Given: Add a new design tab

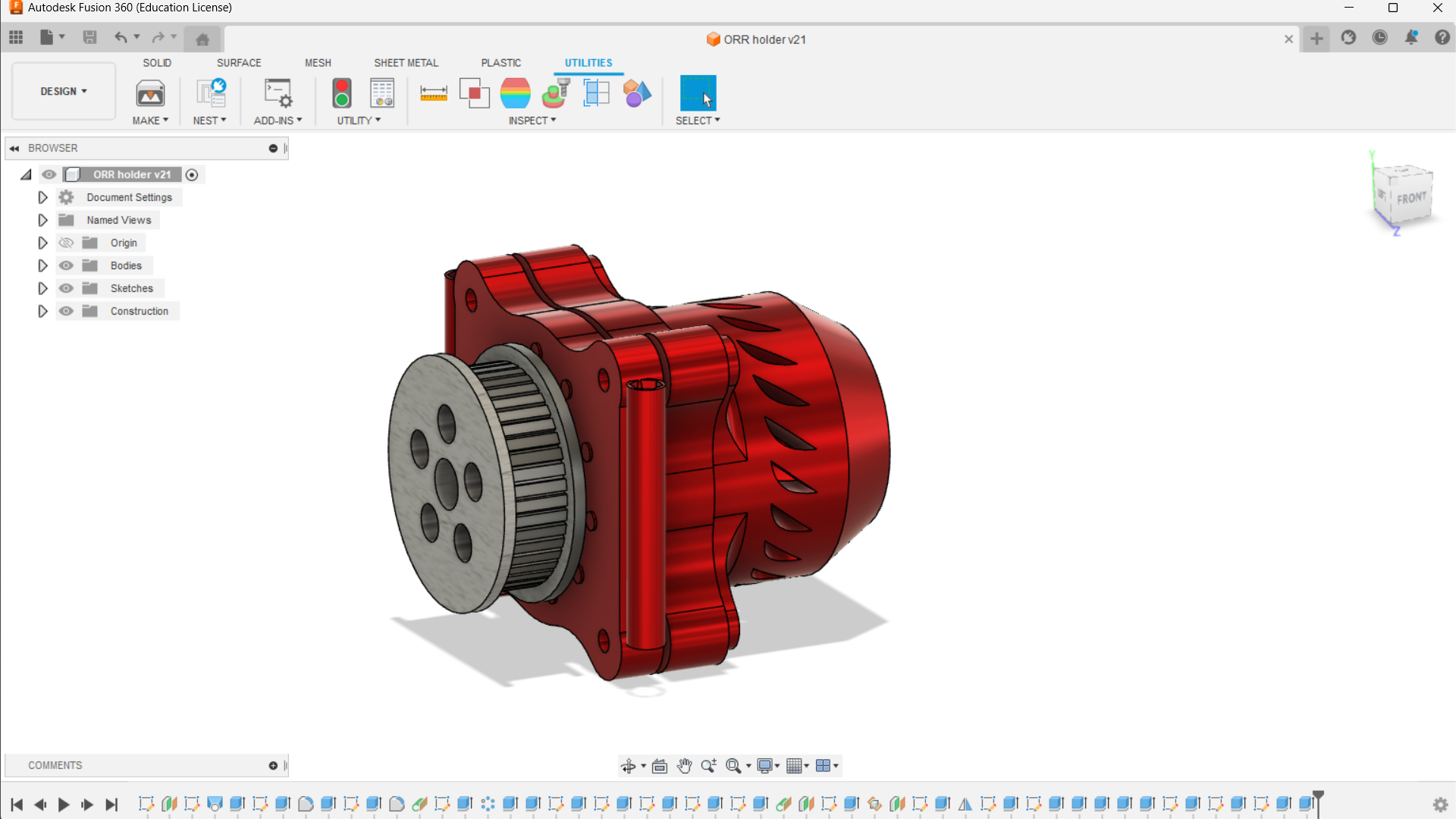Looking at the screenshot, I should click(1316, 38).
